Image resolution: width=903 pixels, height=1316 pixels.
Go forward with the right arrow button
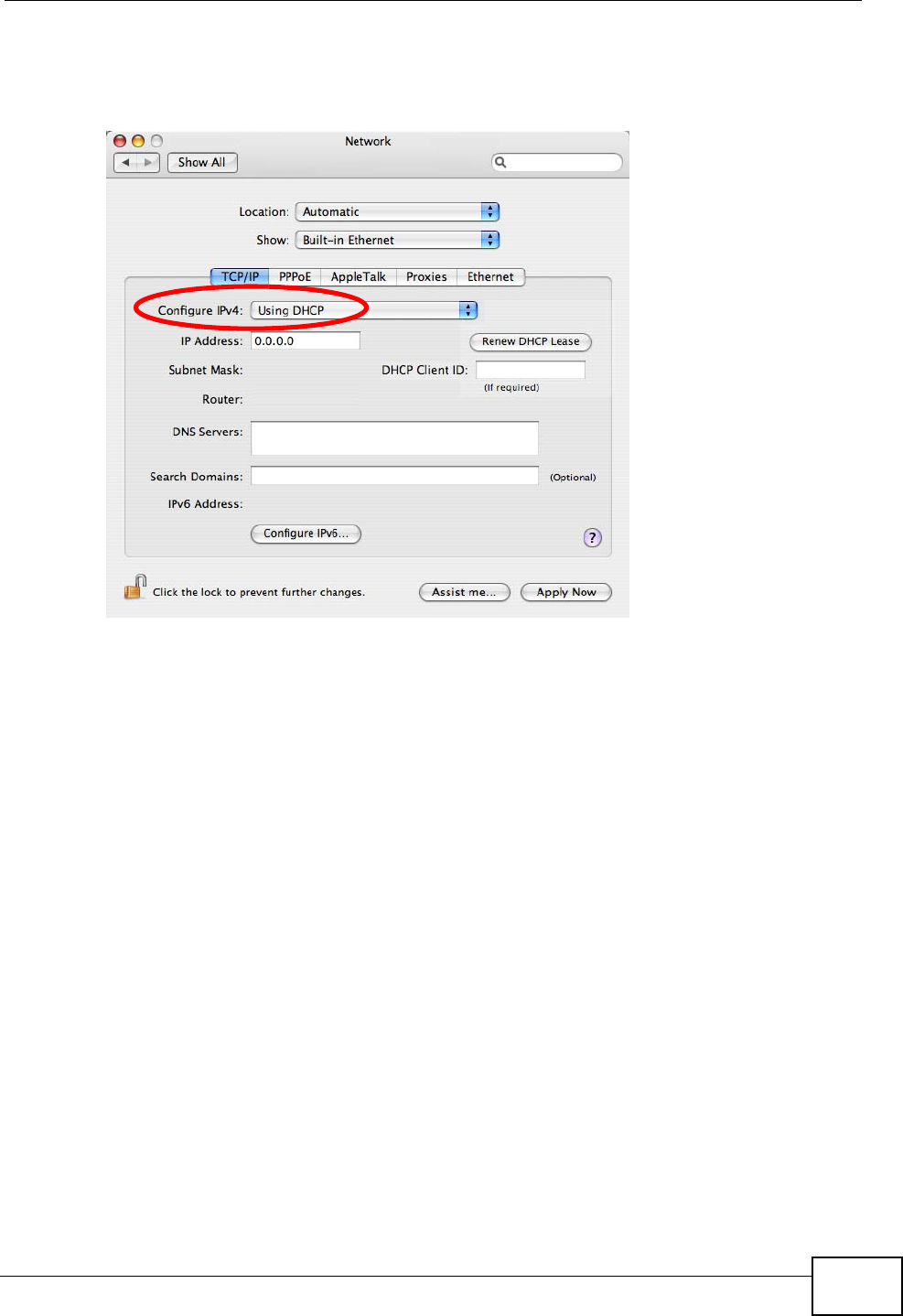pyautogui.click(x=148, y=163)
